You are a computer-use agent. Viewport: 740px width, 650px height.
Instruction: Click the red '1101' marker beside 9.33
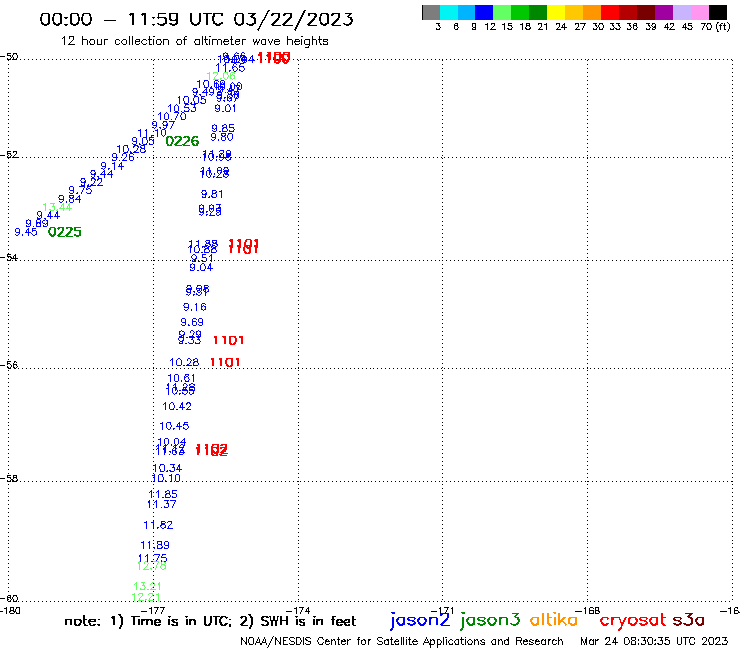tap(228, 340)
